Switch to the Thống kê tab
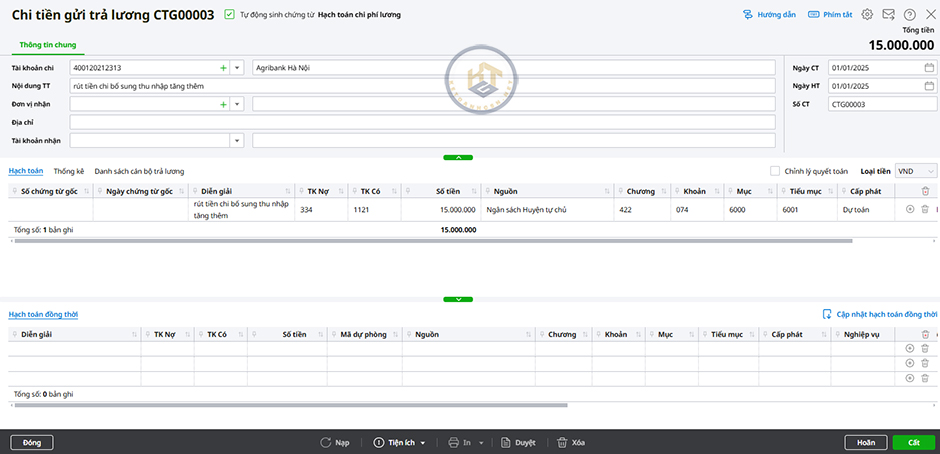The width and height of the screenshot is (940, 454). click(69, 171)
